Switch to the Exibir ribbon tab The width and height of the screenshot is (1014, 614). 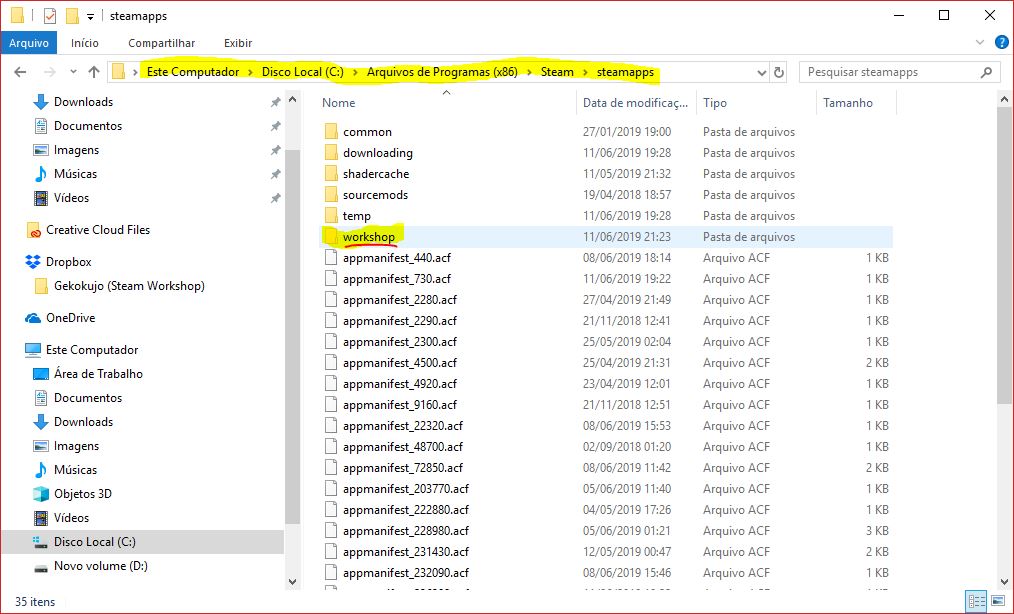[238, 43]
